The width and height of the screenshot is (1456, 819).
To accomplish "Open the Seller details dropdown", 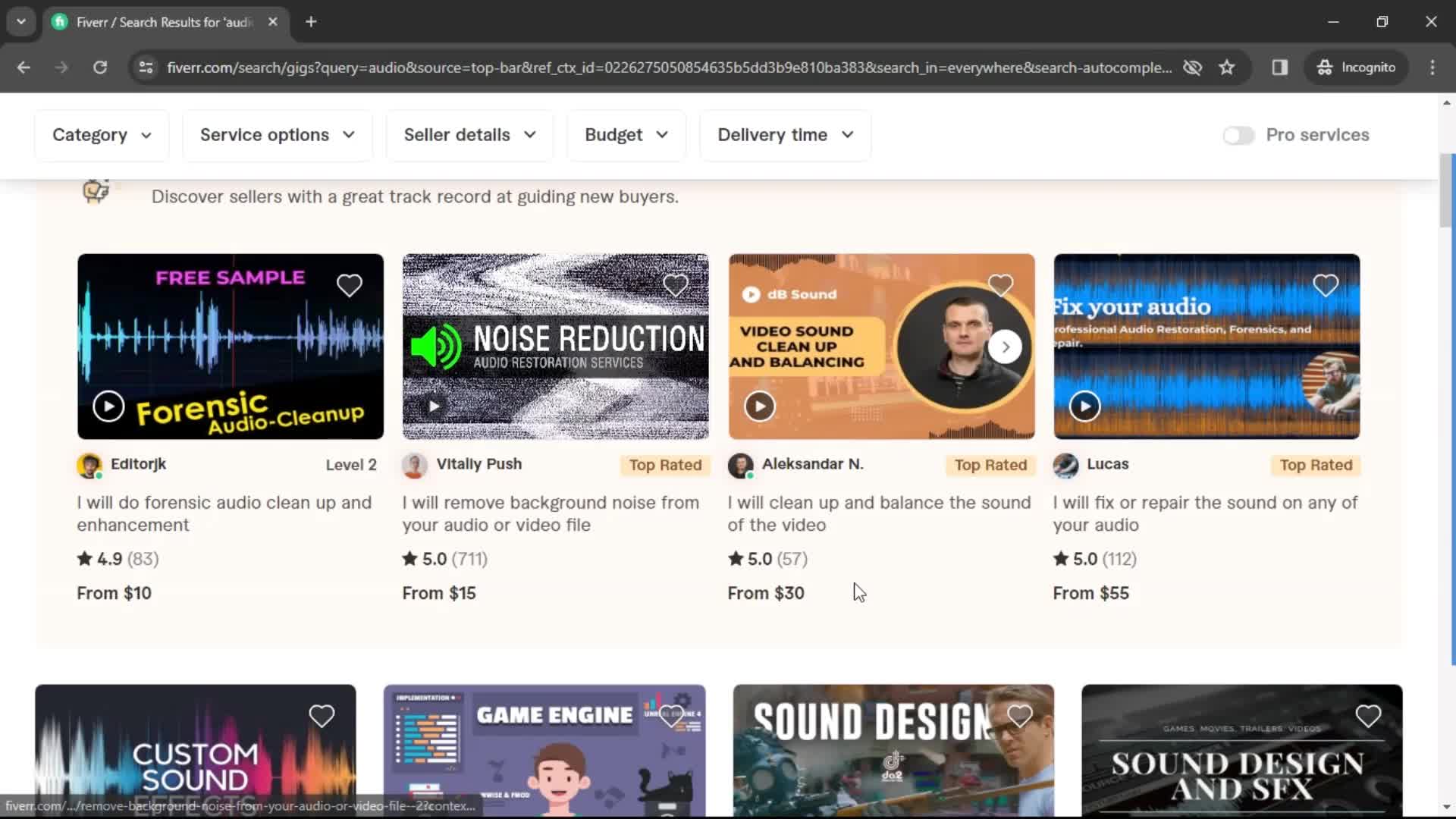I will [x=469, y=135].
